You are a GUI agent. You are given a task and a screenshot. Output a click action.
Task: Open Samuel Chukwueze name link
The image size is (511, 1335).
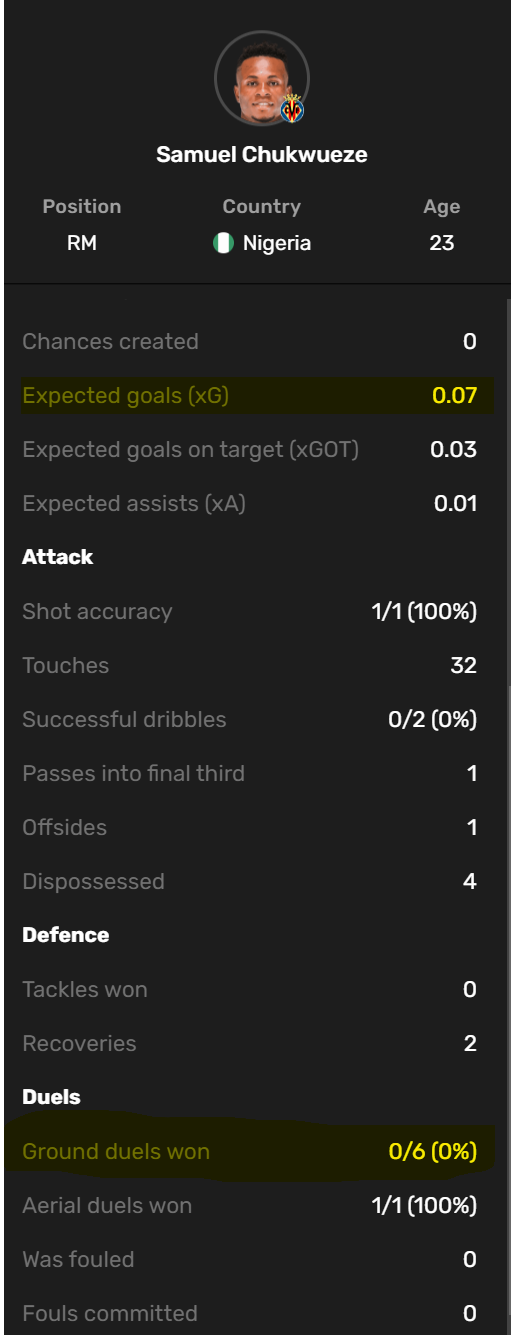(x=262, y=155)
